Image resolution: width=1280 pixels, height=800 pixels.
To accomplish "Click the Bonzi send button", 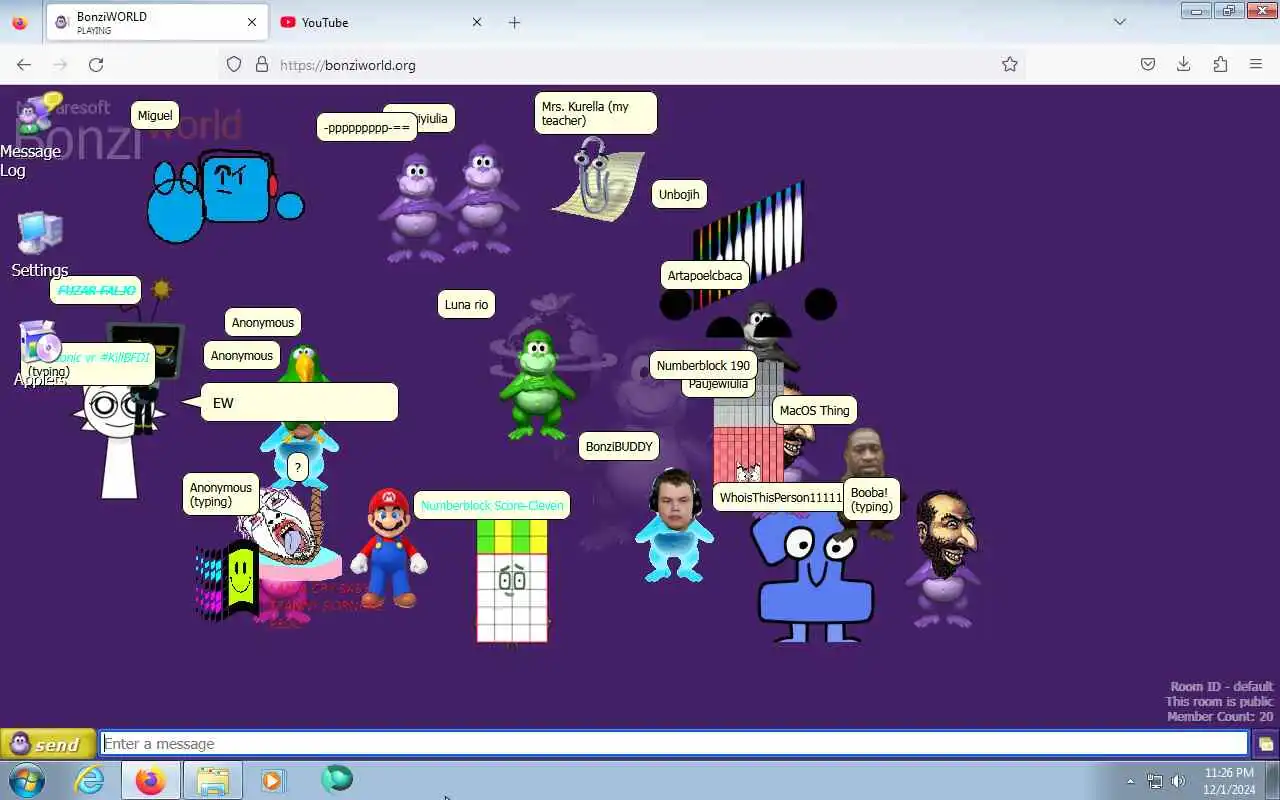I will click(47, 744).
